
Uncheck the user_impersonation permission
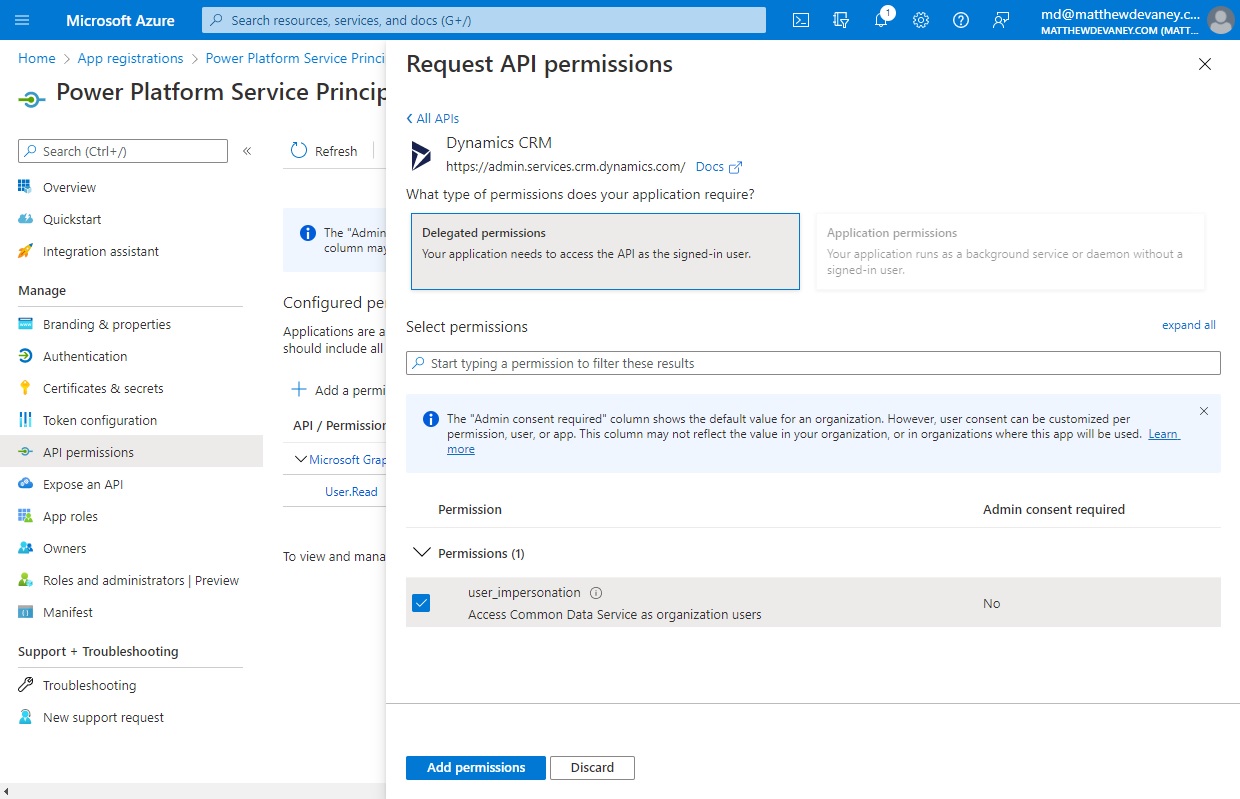click(422, 602)
